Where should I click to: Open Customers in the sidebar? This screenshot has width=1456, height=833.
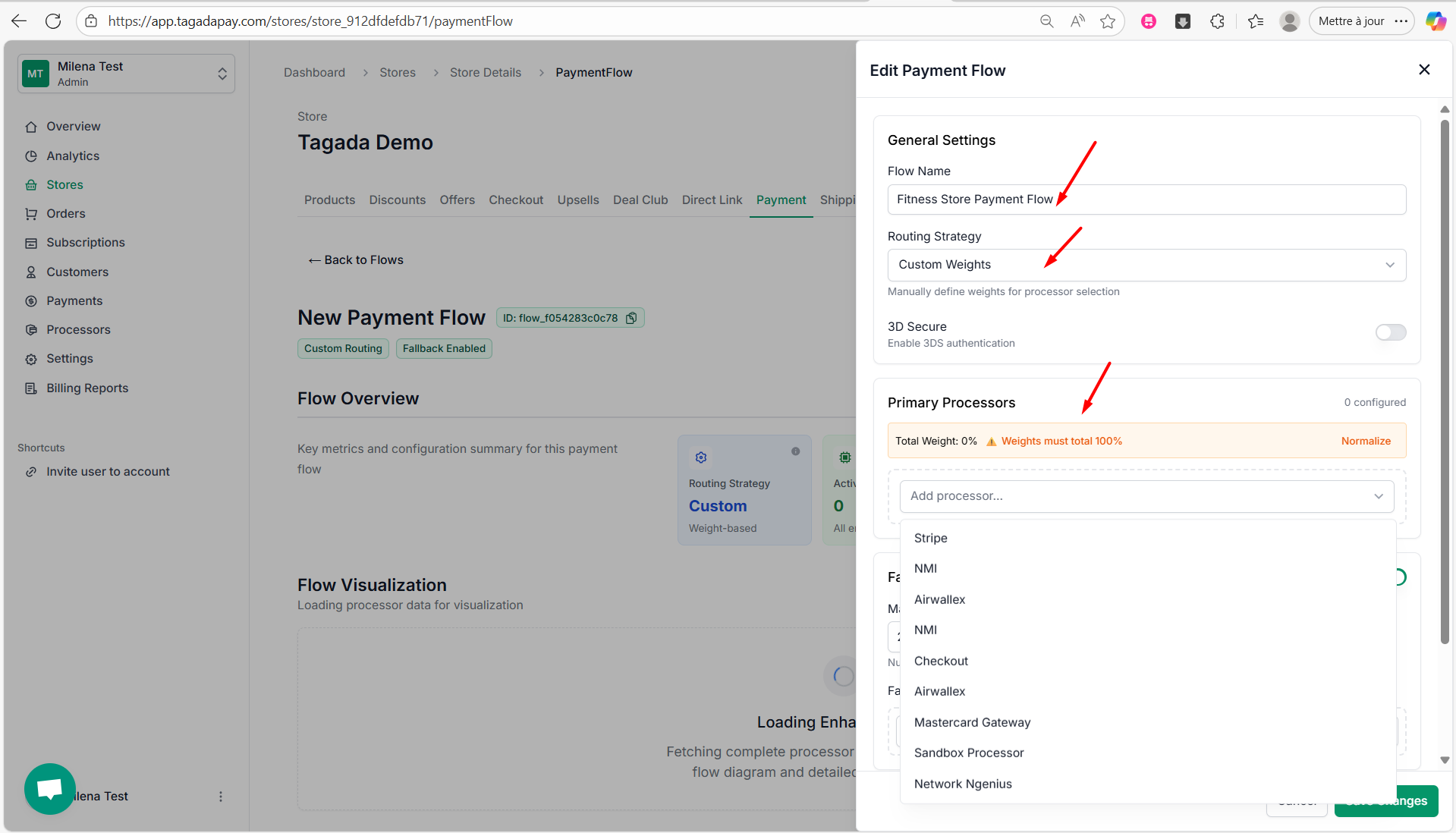[77, 272]
